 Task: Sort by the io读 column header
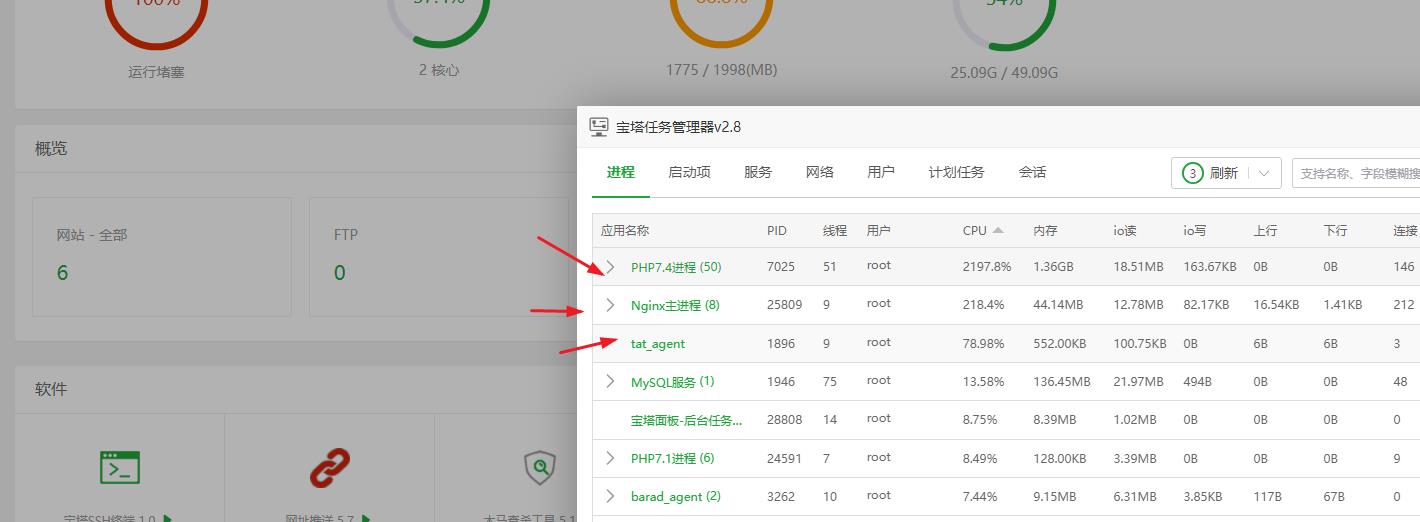1125,230
